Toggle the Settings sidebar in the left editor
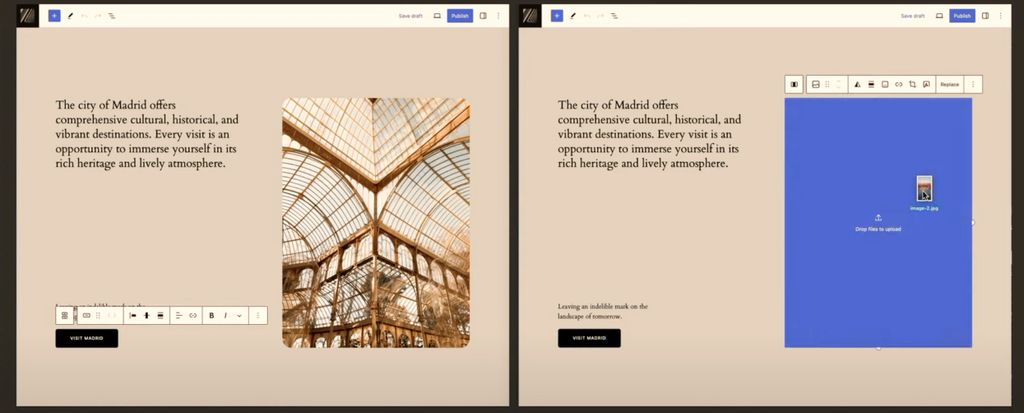1024x413 pixels. [483, 16]
